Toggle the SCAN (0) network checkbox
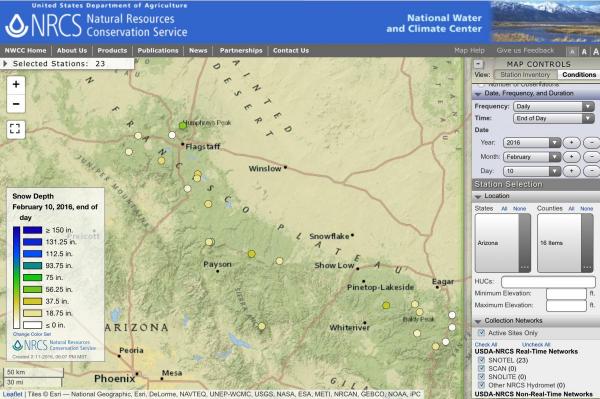Screen dimensions: 600x399 pyautogui.click(x=481, y=368)
